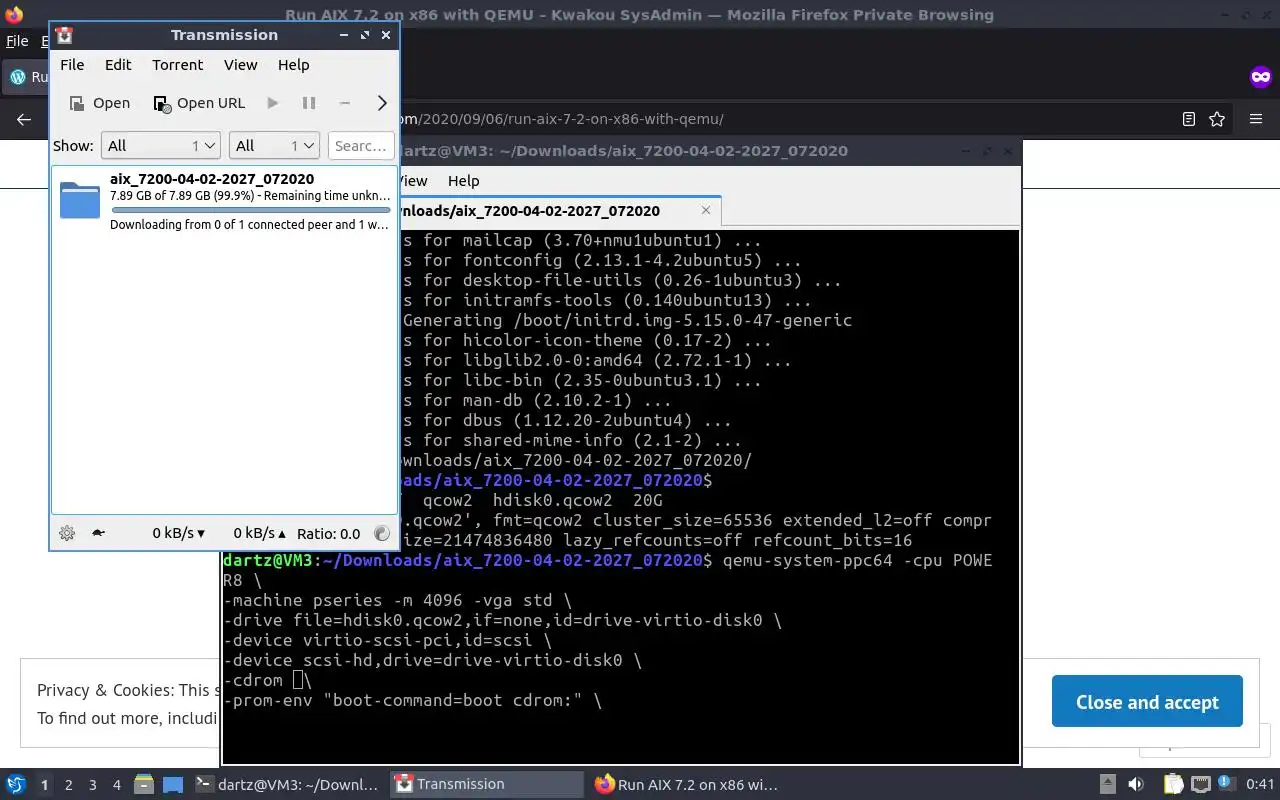Switch to workspace 1
Screen dimensions: 1280x800
(44, 785)
